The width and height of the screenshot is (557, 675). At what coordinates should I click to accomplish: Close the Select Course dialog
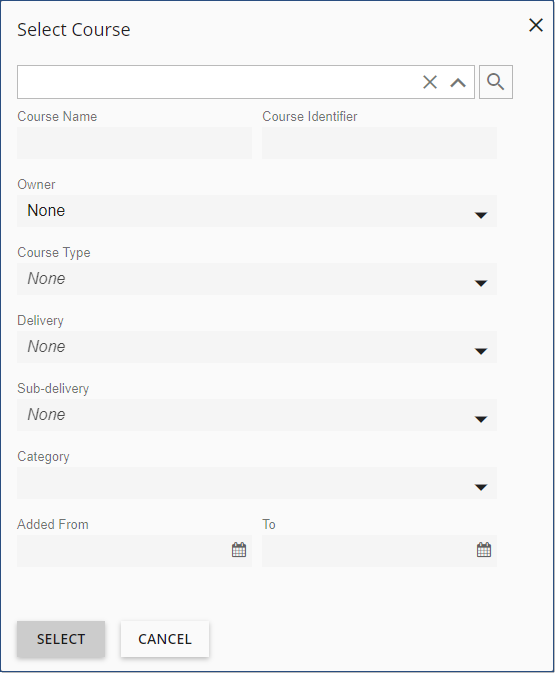[536, 25]
